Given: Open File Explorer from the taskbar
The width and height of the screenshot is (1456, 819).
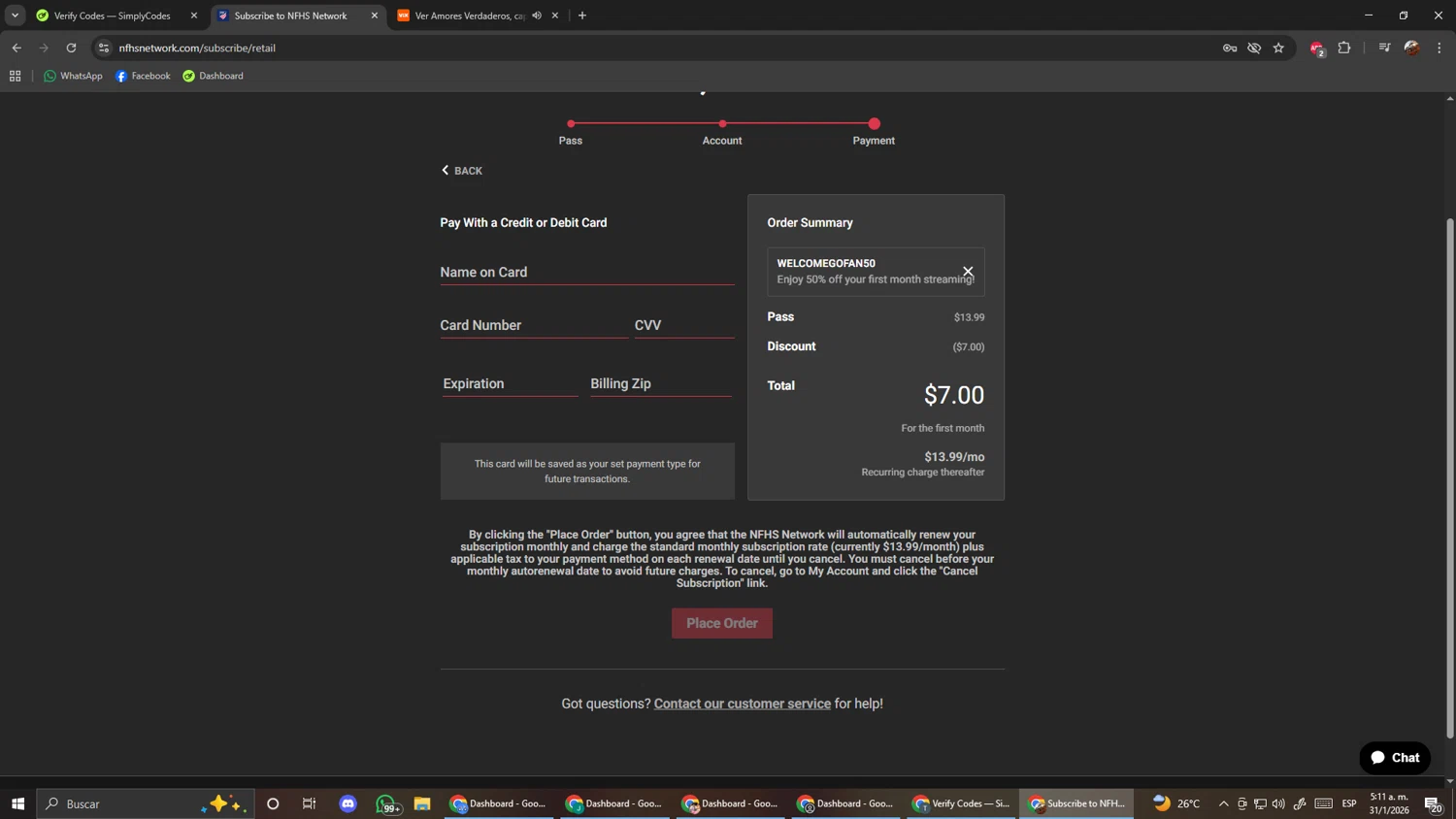Looking at the screenshot, I should [422, 803].
